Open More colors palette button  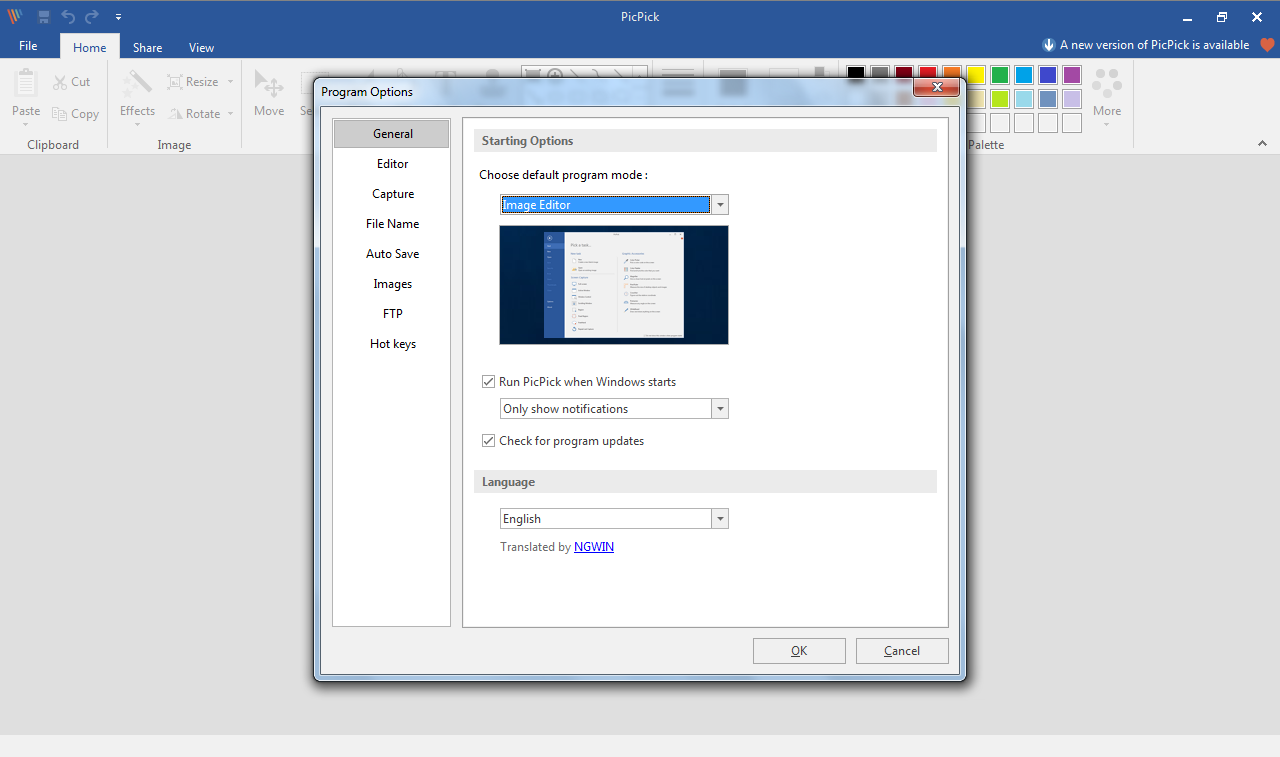pos(1107,97)
